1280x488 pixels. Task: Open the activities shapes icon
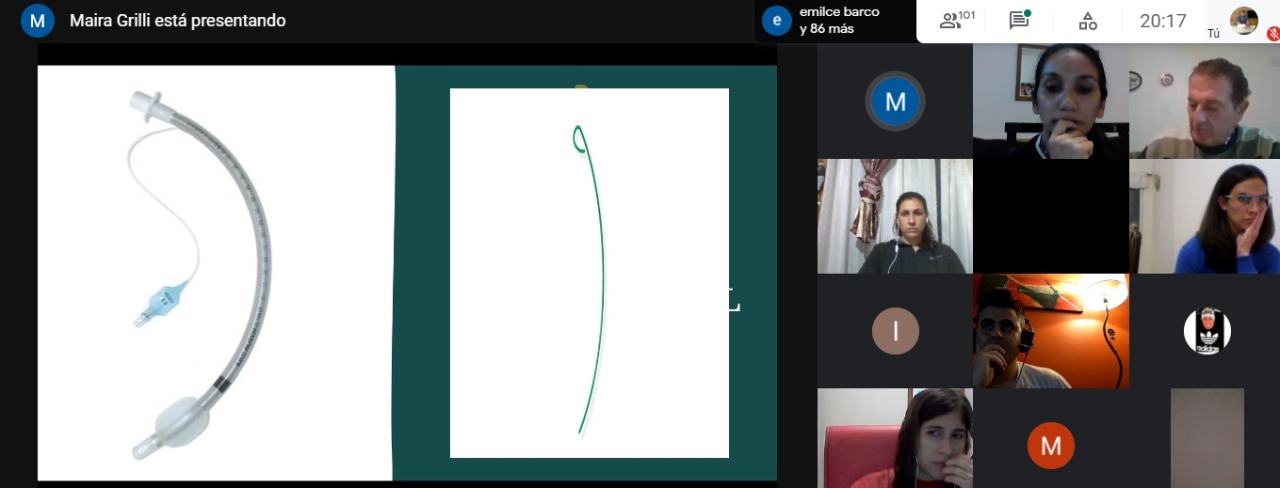1088,21
